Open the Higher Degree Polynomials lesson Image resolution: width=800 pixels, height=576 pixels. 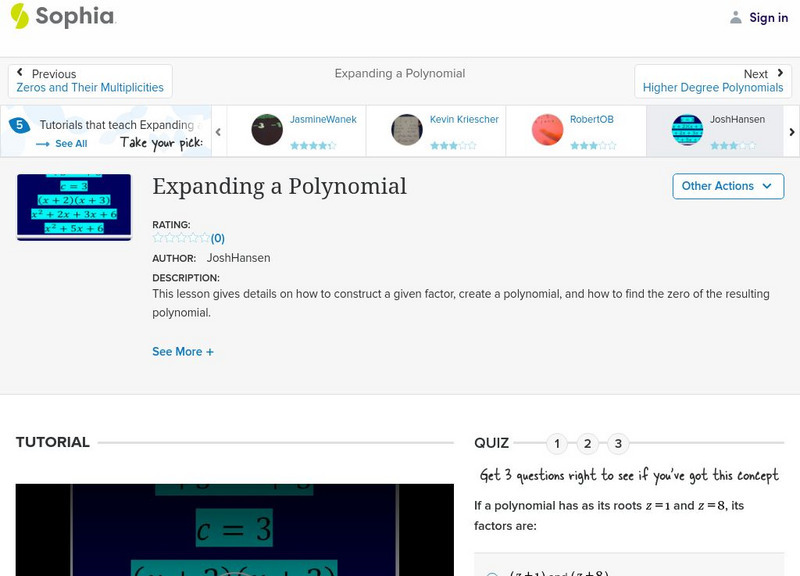click(x=714, y=87)
